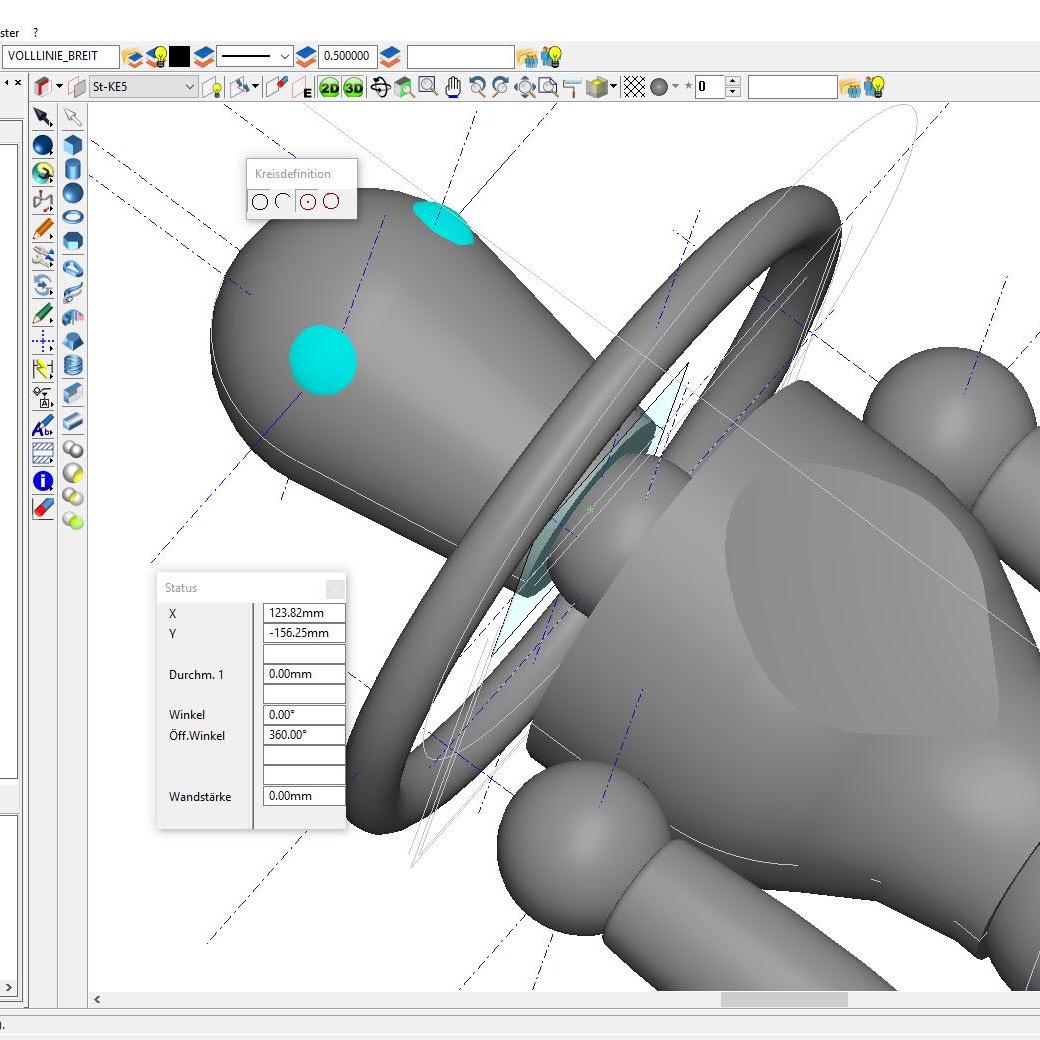Screen dimensions: 1040x1040
Task: Click the black line color swatch
Action: tap(180, 56)
